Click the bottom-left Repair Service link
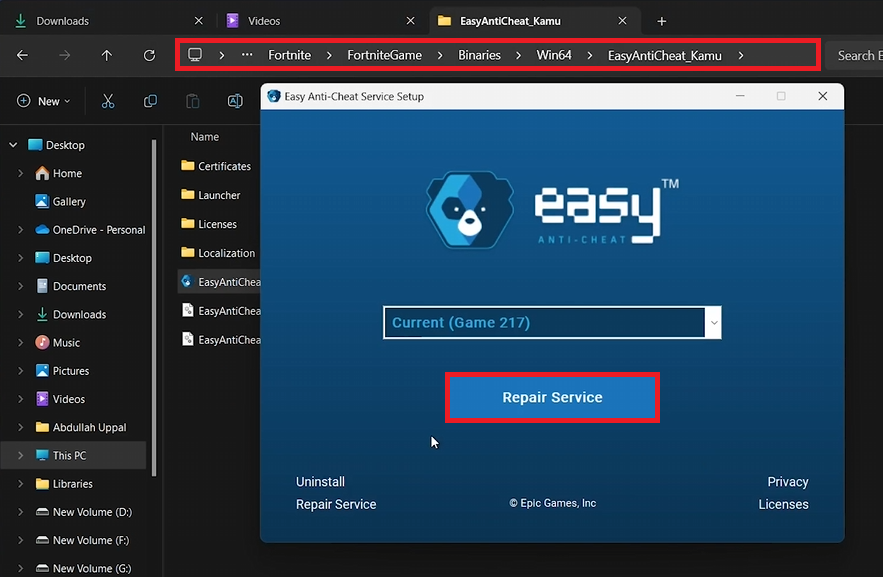This screenshot has height=577, width=883. point(336,504)
